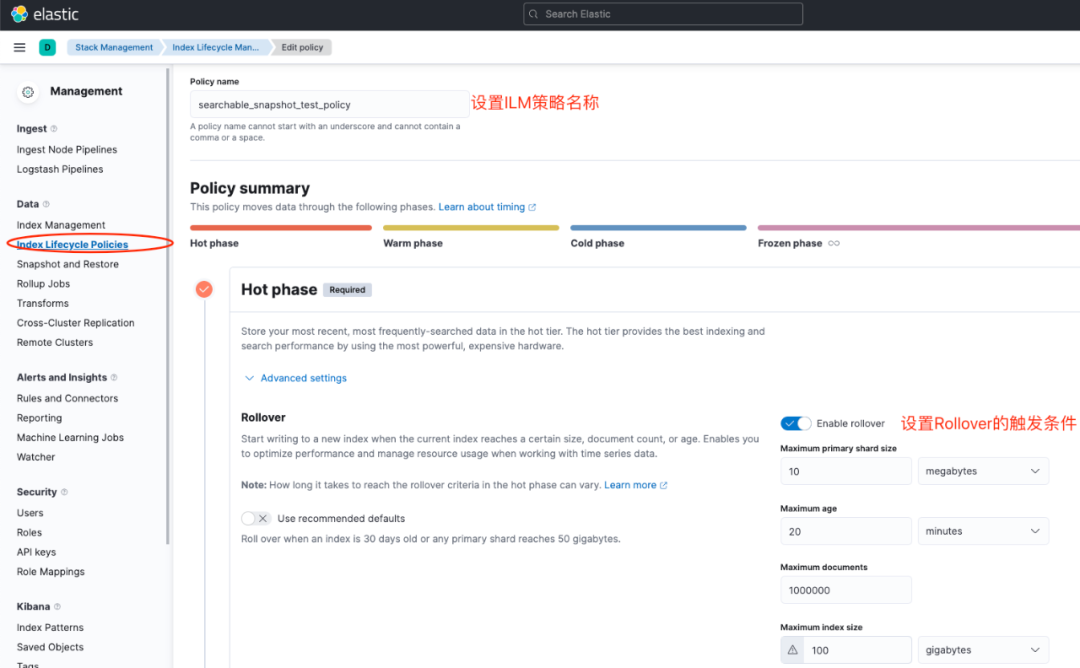This screenshot has height=668, width=1080.
Task: Click the Policy name input field
Action: 329,104
